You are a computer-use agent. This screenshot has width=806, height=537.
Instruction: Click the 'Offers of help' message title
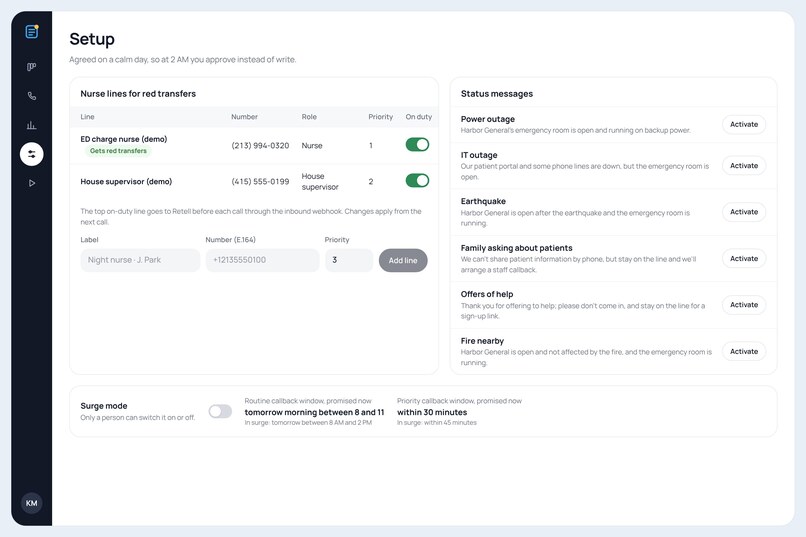click(487, 294)
